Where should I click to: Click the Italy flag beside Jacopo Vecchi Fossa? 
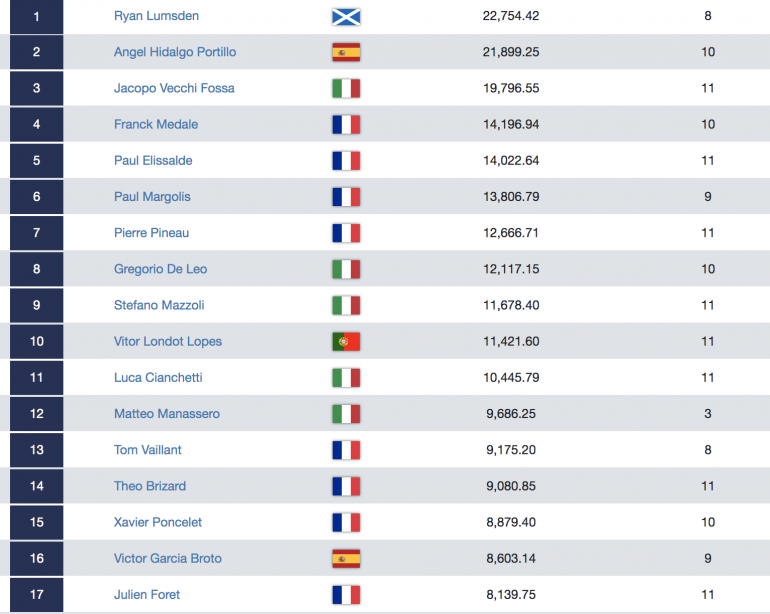pos(346,88)
